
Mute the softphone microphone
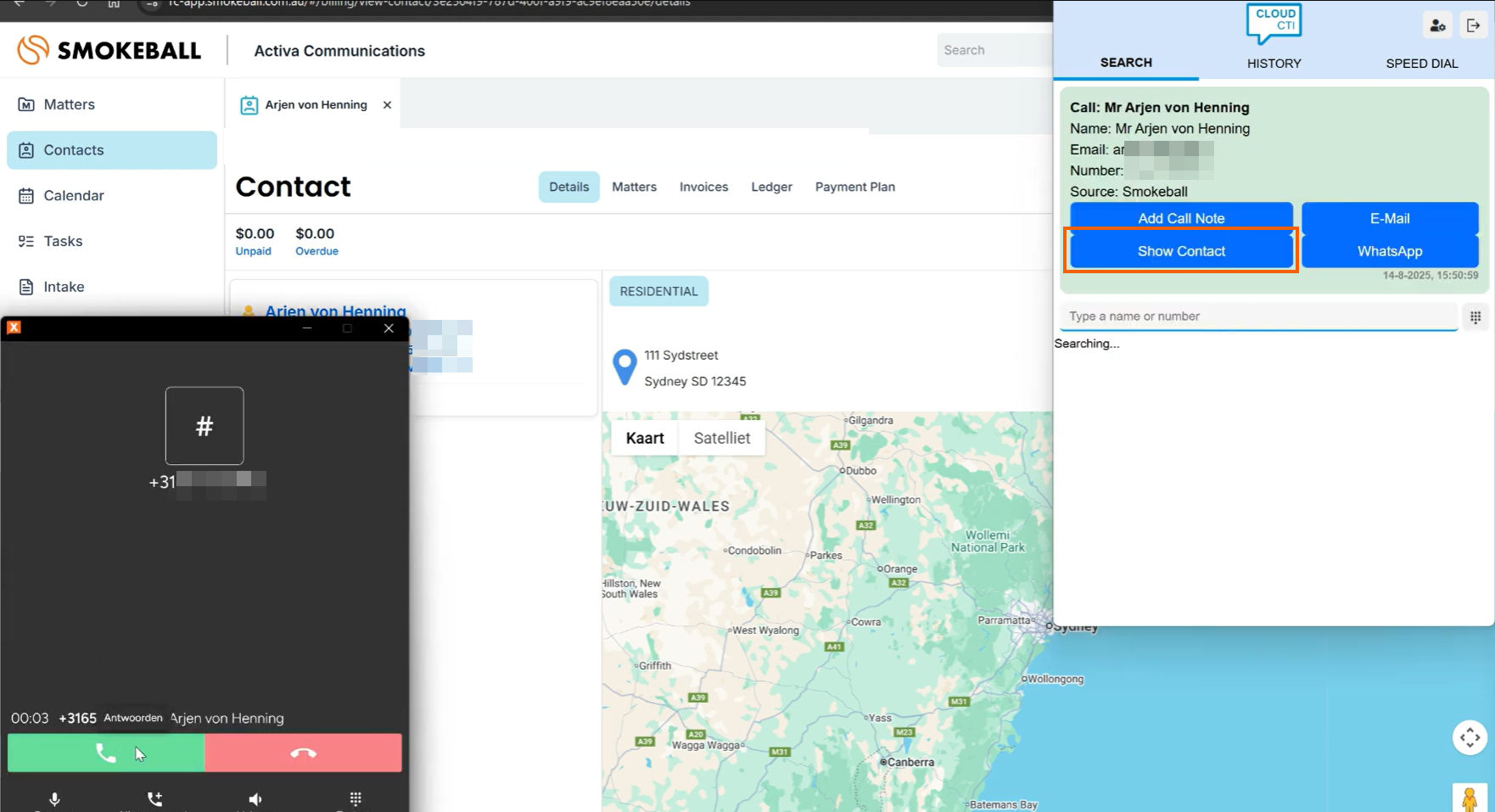[x=54, y=799]
